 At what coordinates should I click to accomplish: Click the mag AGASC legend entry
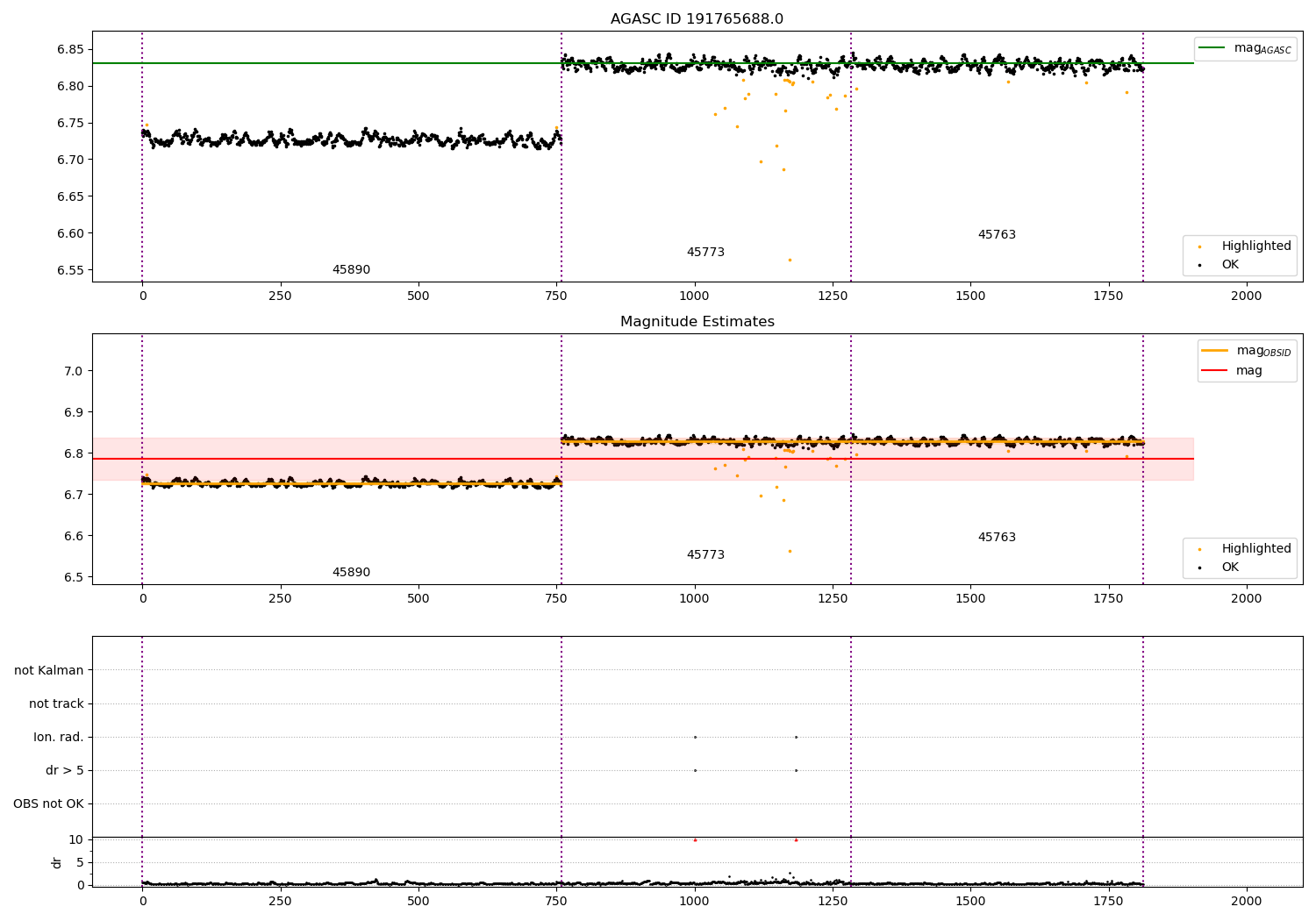pyautogui.click(x=1245, y=48)
